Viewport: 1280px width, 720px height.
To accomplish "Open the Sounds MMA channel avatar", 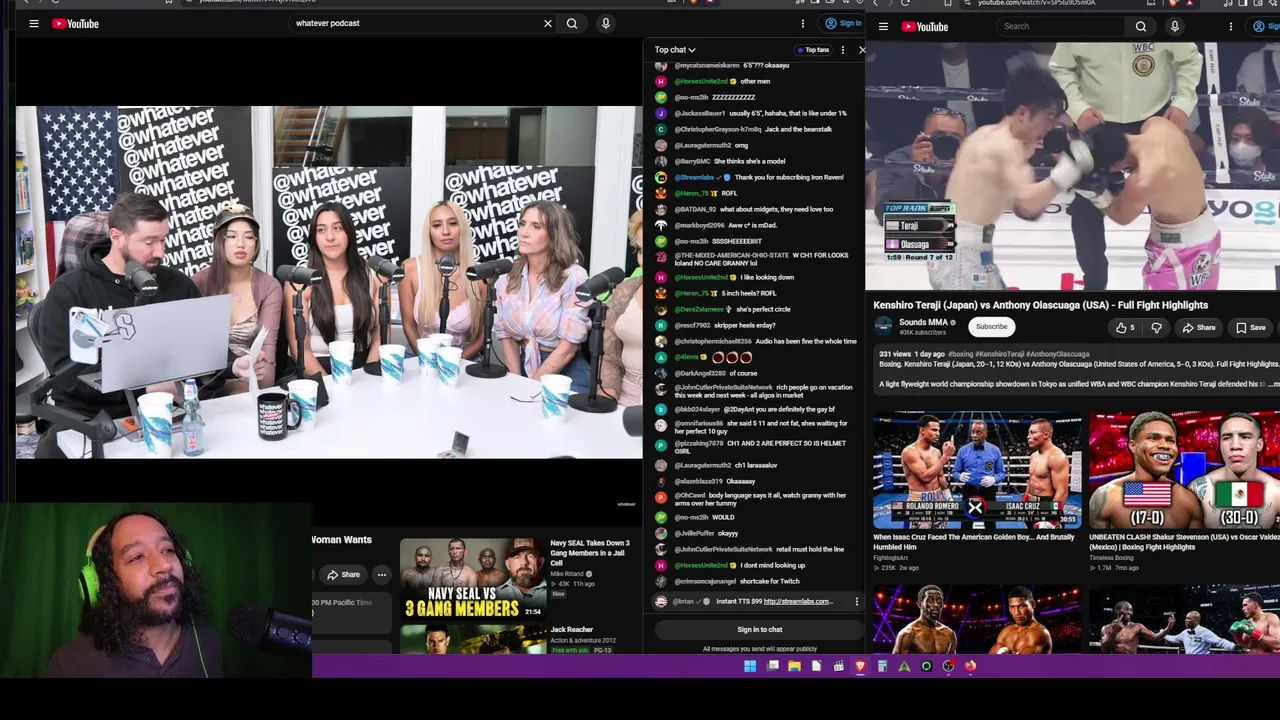I will 883,326.
